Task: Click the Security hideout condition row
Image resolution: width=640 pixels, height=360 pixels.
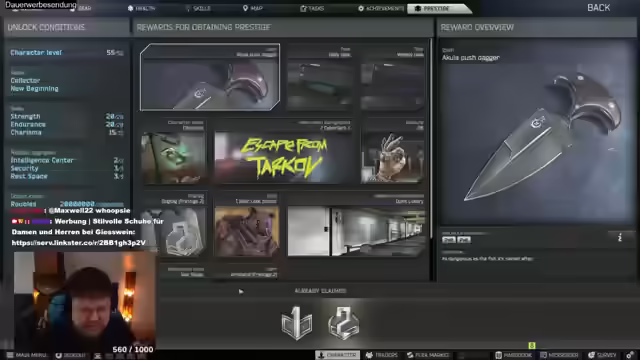Action: coord(67,169)
